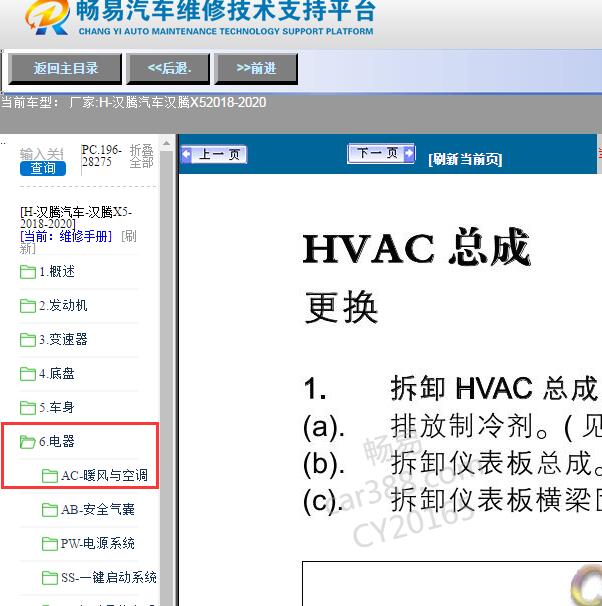Viewport: 602px width, 606px height.
Task: Open AC-暖风与空调 subfolder
Action: pyautogui.click(x=104, y=475)
